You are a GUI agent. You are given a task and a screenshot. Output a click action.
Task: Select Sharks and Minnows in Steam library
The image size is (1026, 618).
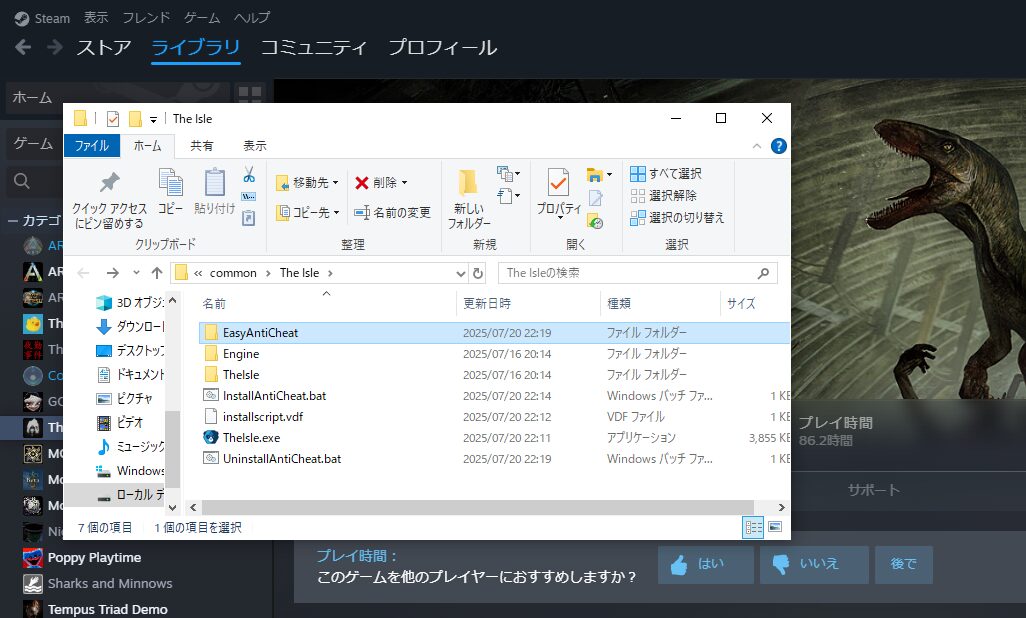point(97,583)
